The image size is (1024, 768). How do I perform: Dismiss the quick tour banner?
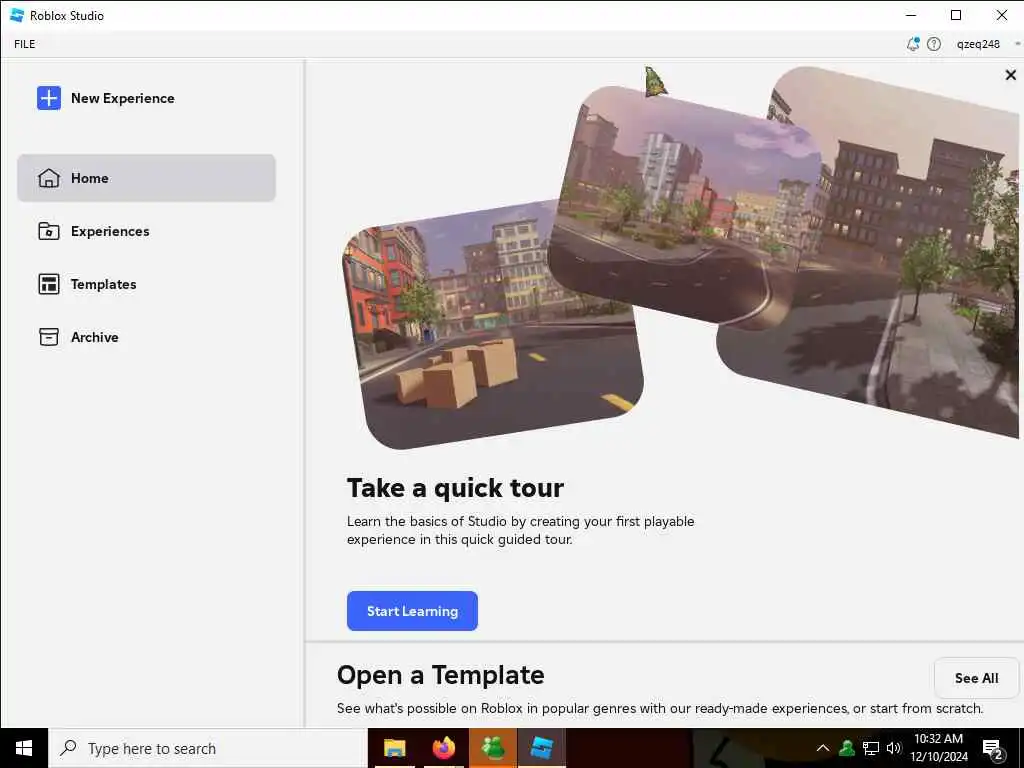(1010, 75)
